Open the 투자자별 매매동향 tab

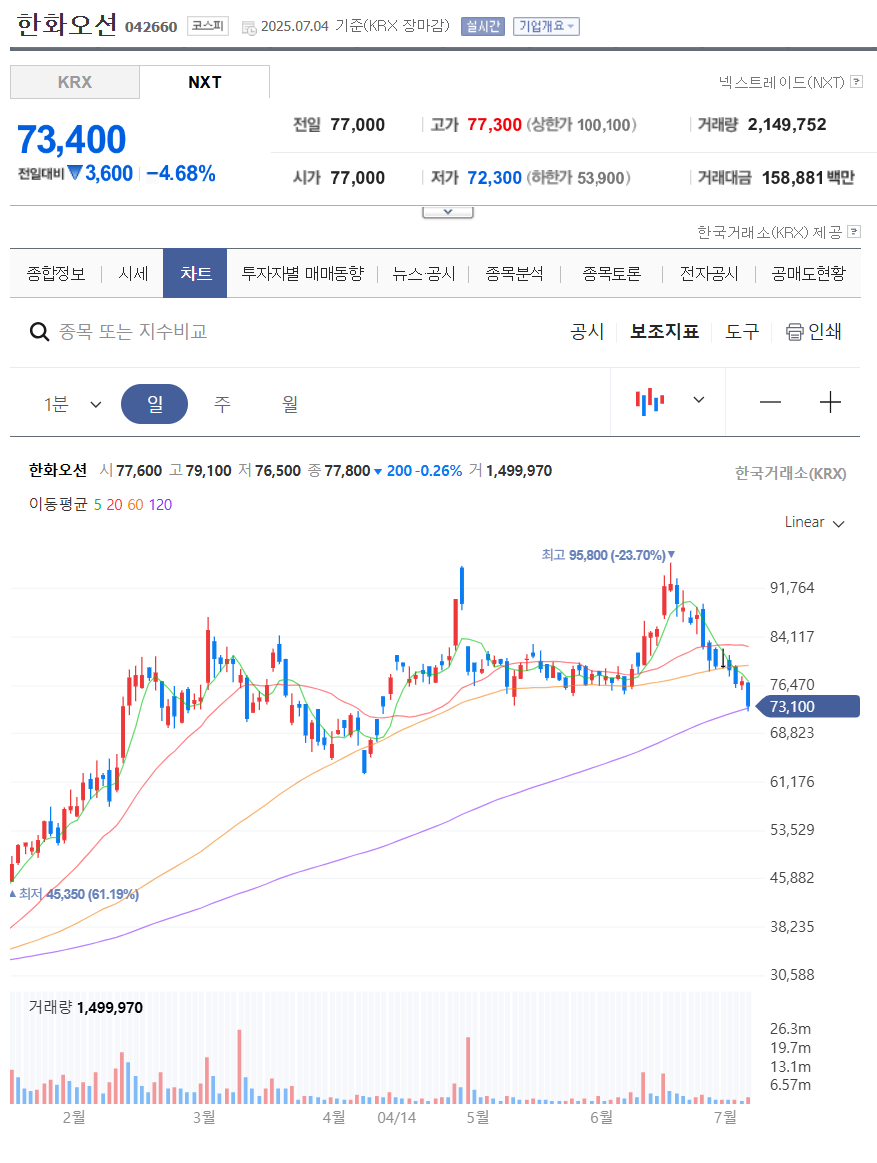tap(303, 274)
